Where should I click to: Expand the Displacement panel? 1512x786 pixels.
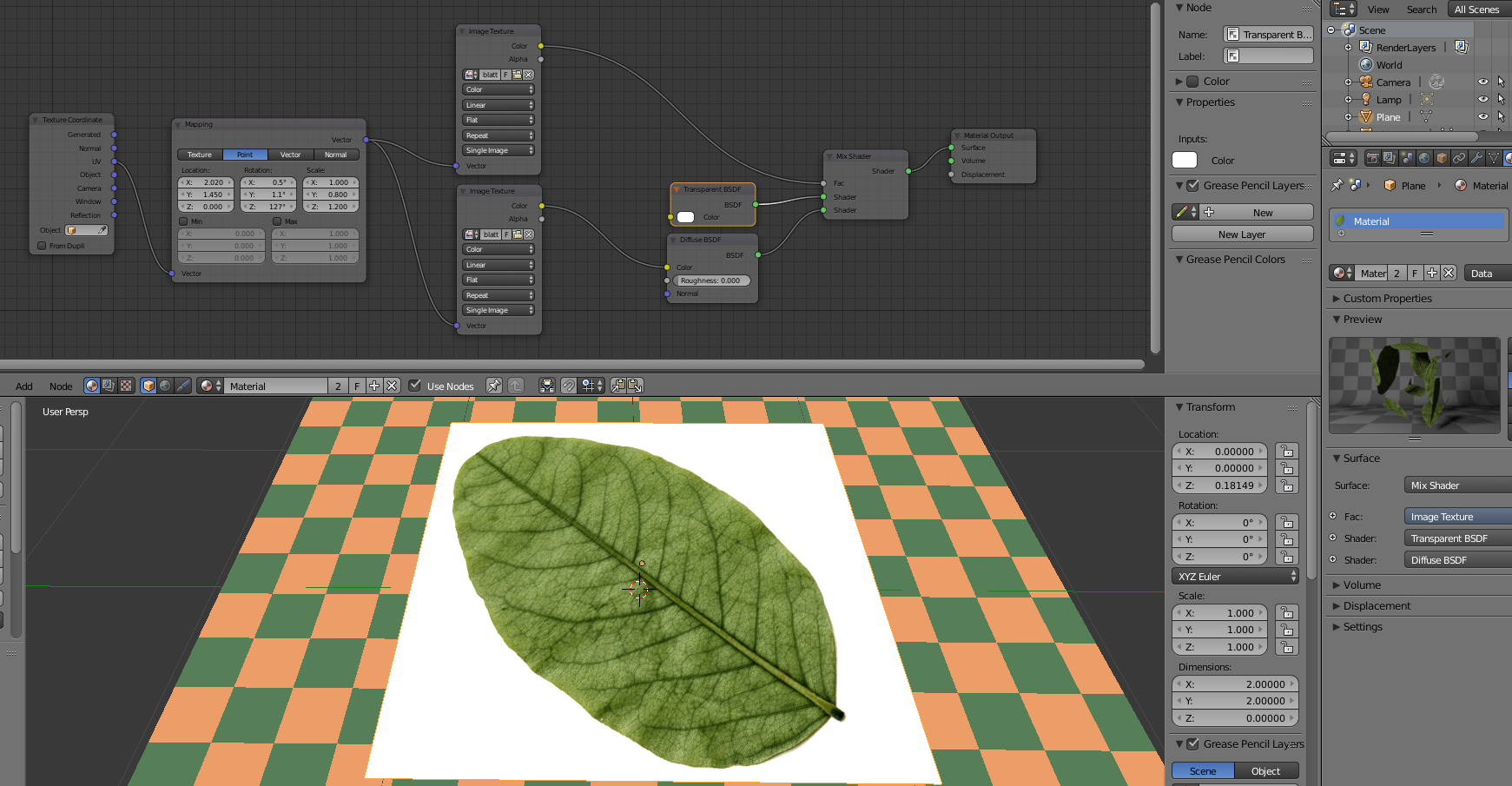pos(1337,606)
